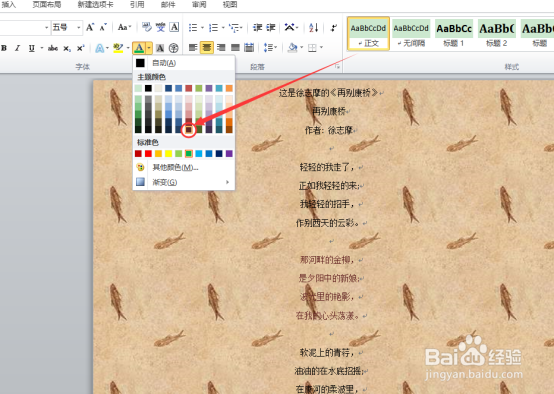Pick purple standard color swatch
Viewport: 554px width, 394px height.
pos(229,153)
